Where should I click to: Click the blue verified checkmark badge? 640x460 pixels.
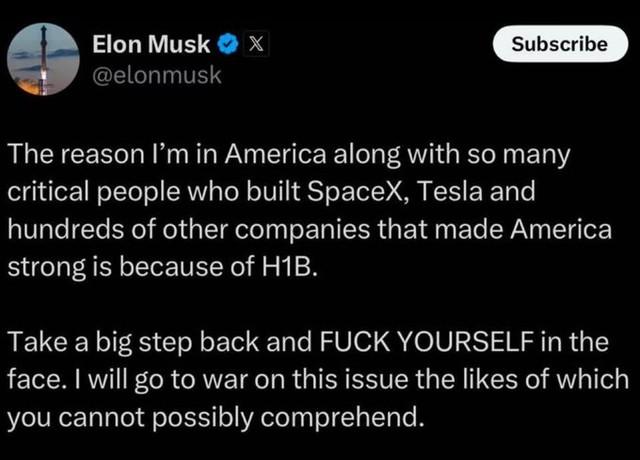pyautogui.click(x=228, y=43)
